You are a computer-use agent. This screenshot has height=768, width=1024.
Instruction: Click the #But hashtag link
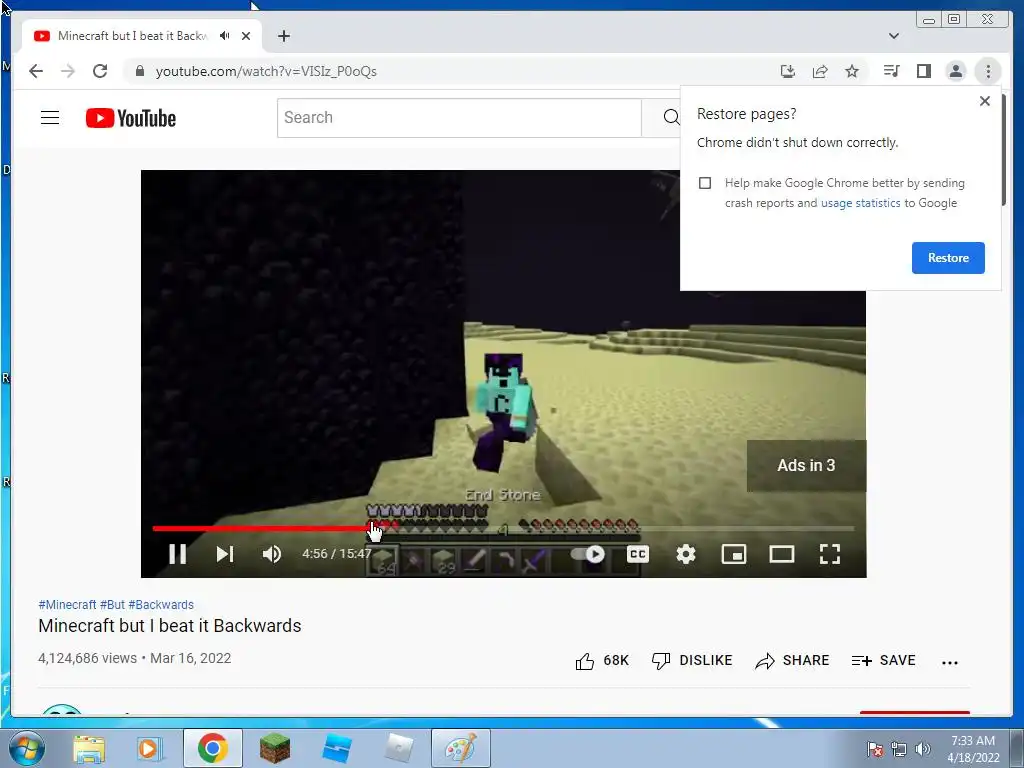[x=112, y=605]
